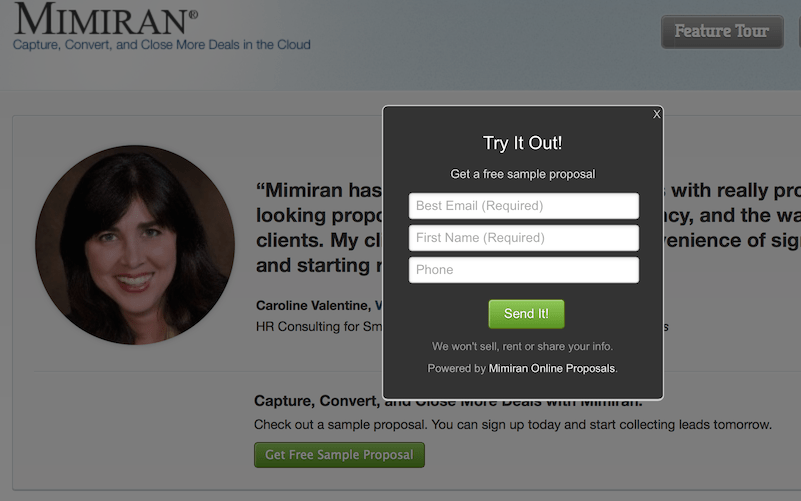The image size is (801, 501).
Task: Click the Caroline Valentine name text
Action: (x=313, y=305)
